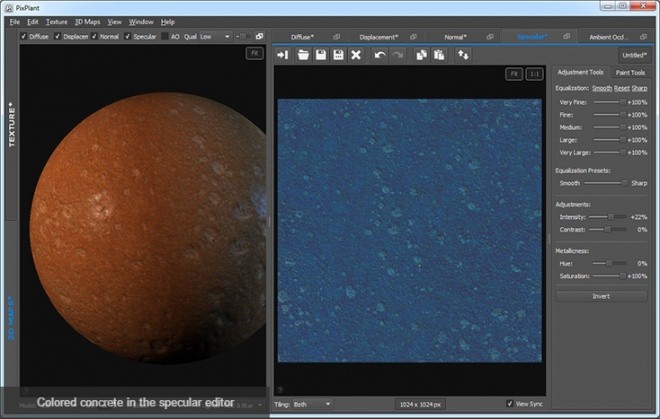Click the X delete icon in toolbar
The width and height of the screenshot is (660, 419).
click(356, 55)
